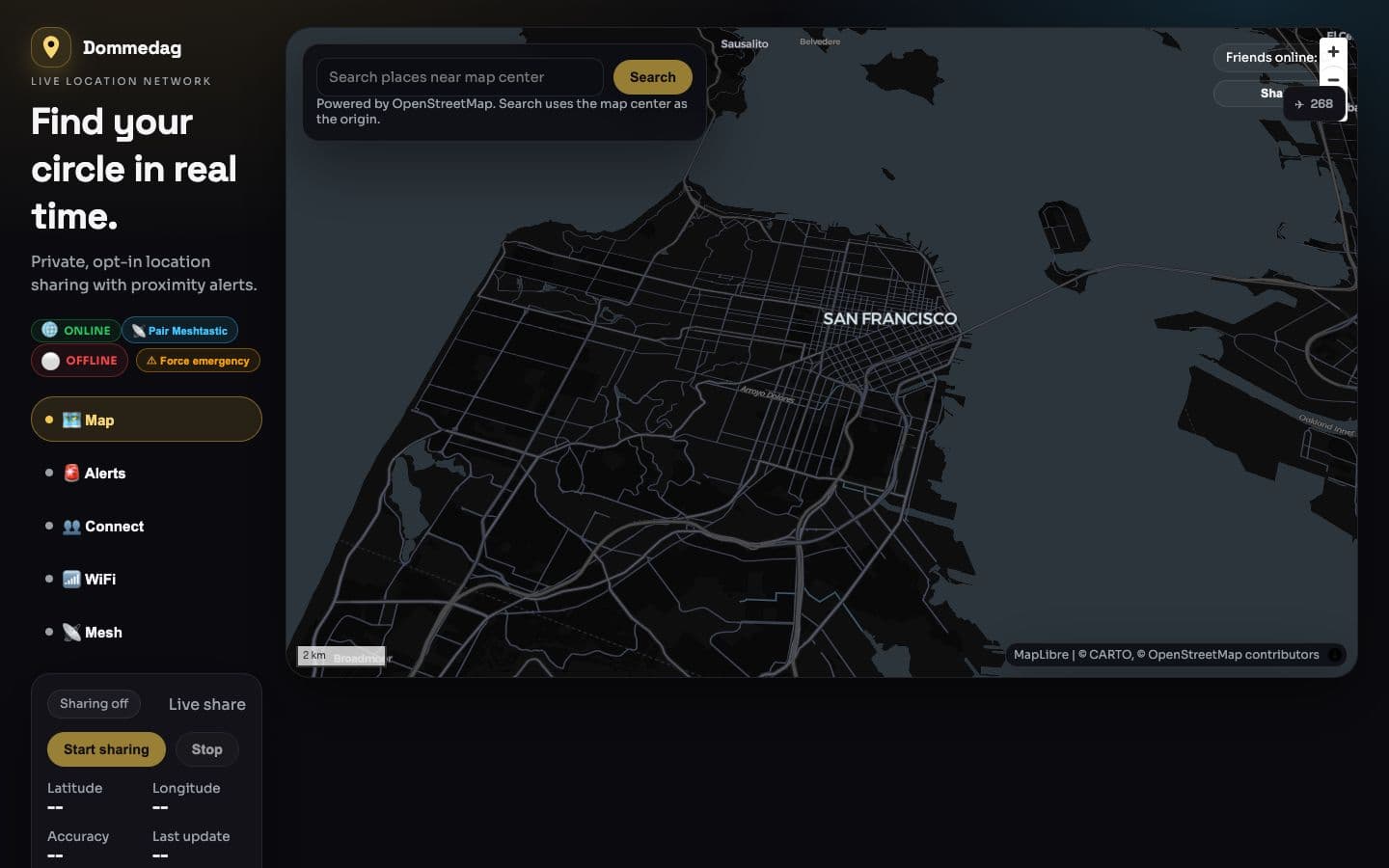The width and height of the screenshot is (1389, 868).
Task: Click the airplane 268 counter badge
Action: [1314, 104]
